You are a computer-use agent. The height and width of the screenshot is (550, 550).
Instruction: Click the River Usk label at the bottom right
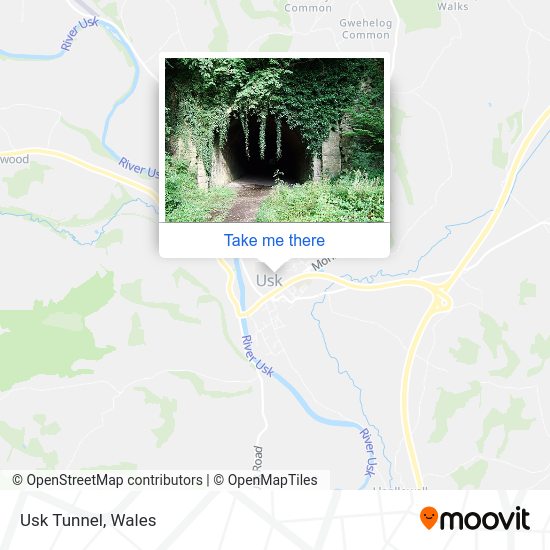[369, 452]
